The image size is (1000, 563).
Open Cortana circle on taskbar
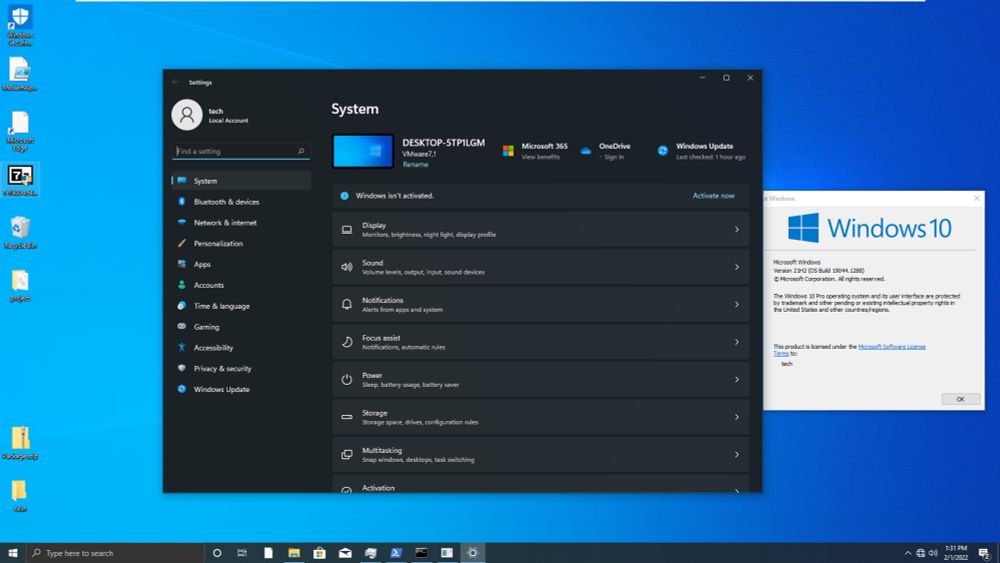tap(217, 553)
